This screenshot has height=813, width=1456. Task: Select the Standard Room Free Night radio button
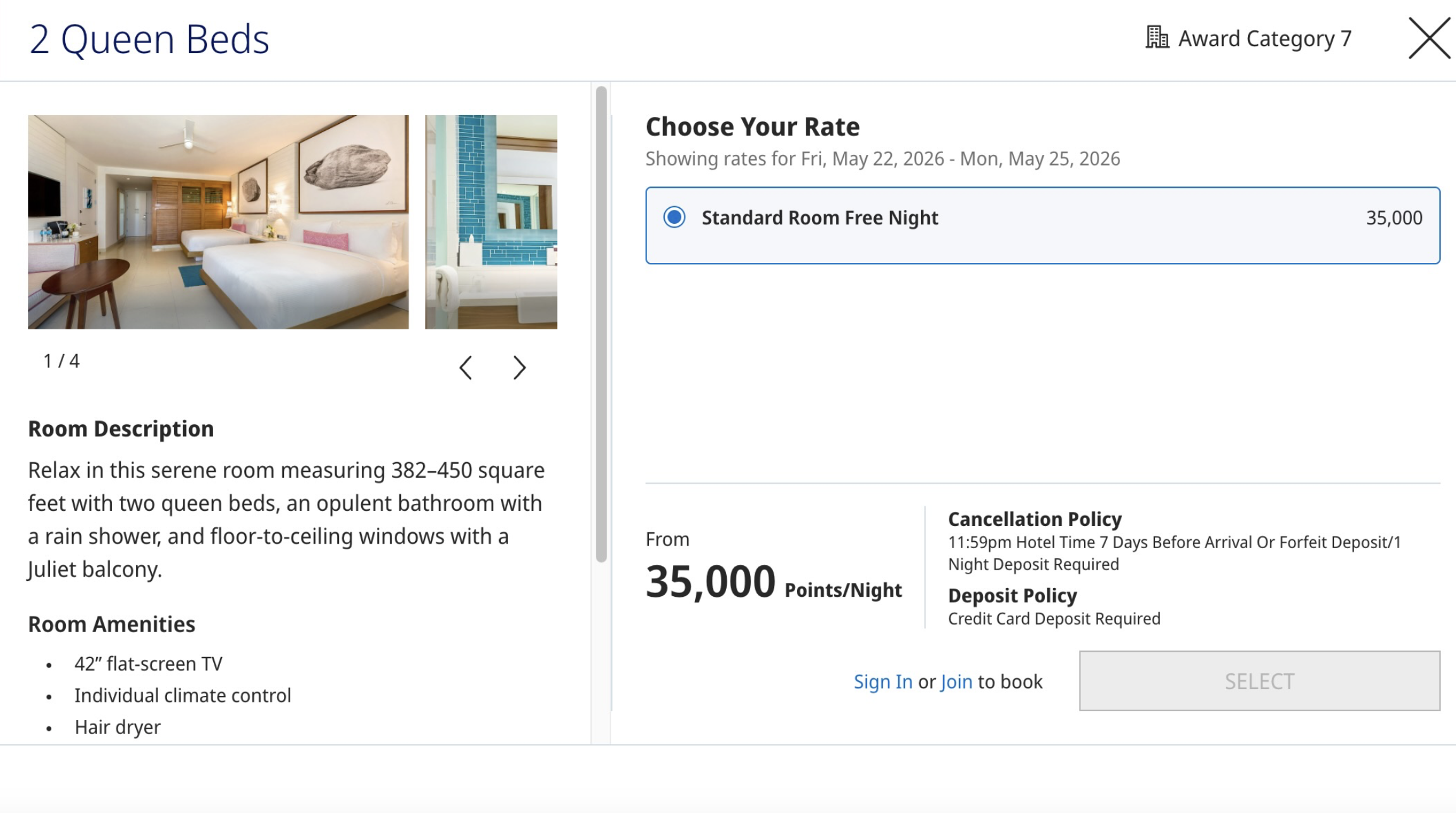[674, 217]
